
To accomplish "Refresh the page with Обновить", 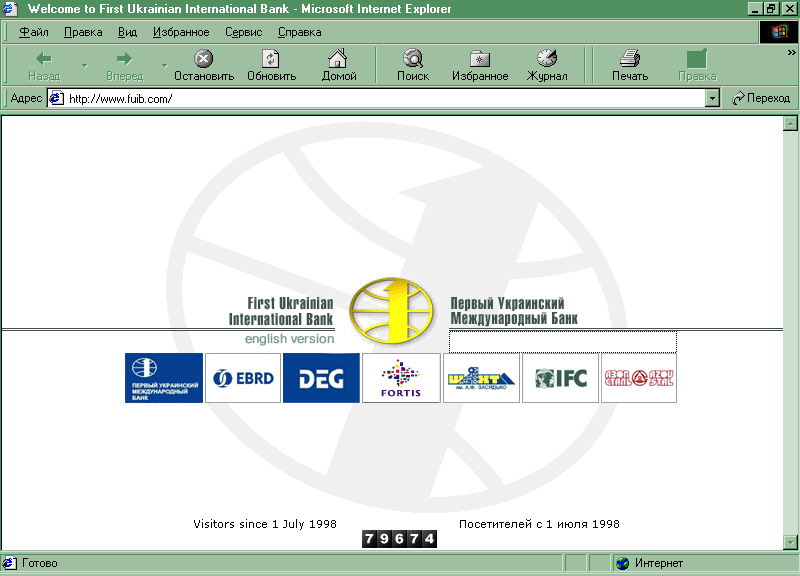I will coord(271,66).
